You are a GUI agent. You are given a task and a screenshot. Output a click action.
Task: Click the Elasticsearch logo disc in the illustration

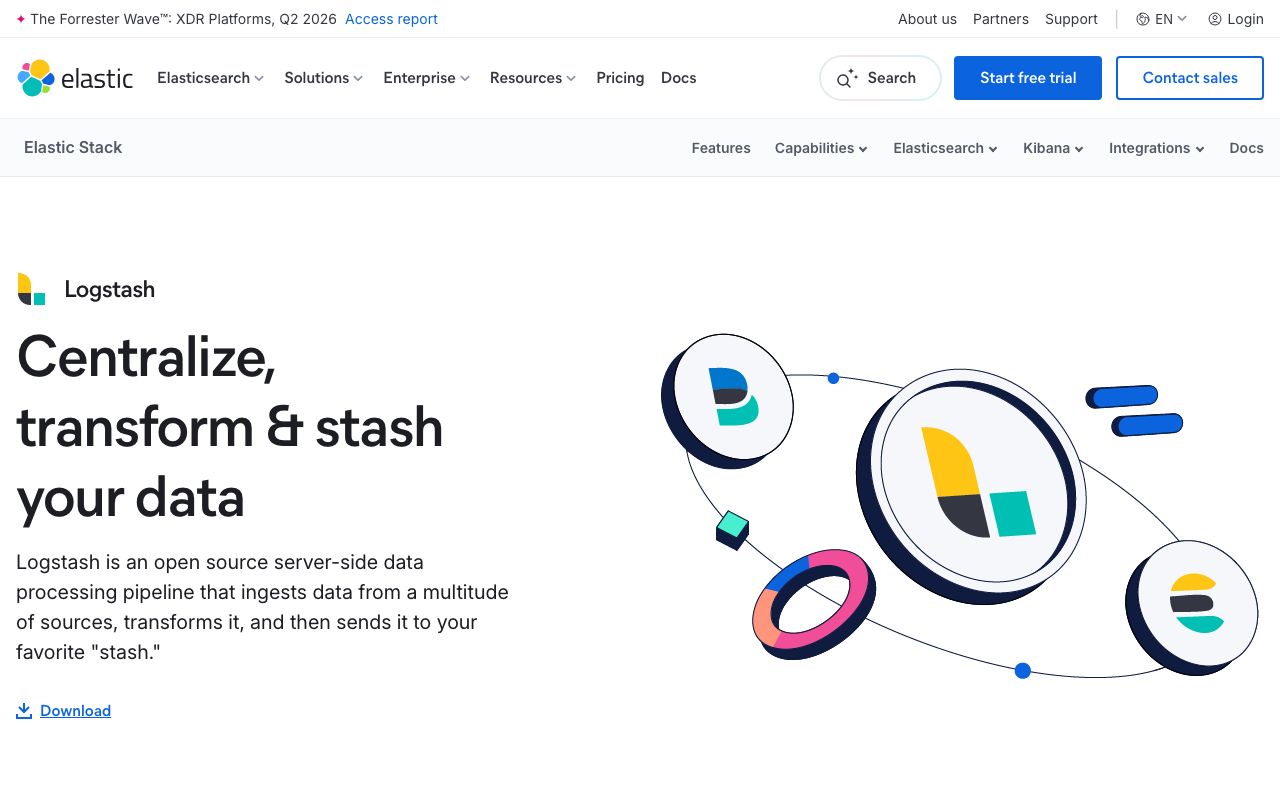[x=1192, y=607]
